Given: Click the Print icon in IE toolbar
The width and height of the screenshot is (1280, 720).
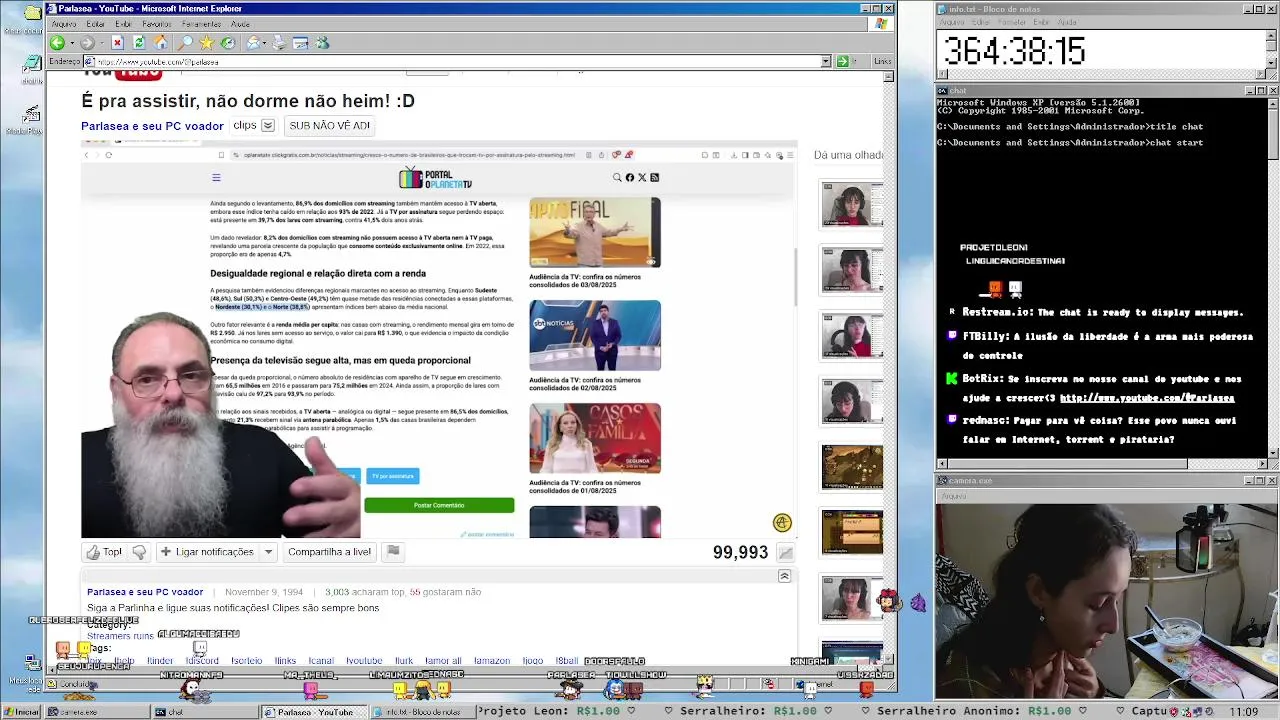Looking at the screenshot, I should (x=279, y=43).
